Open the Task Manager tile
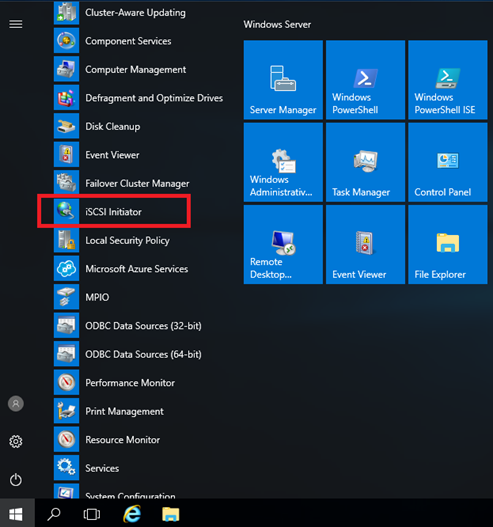Screen dimensions: 493x527 pos(365,162)
